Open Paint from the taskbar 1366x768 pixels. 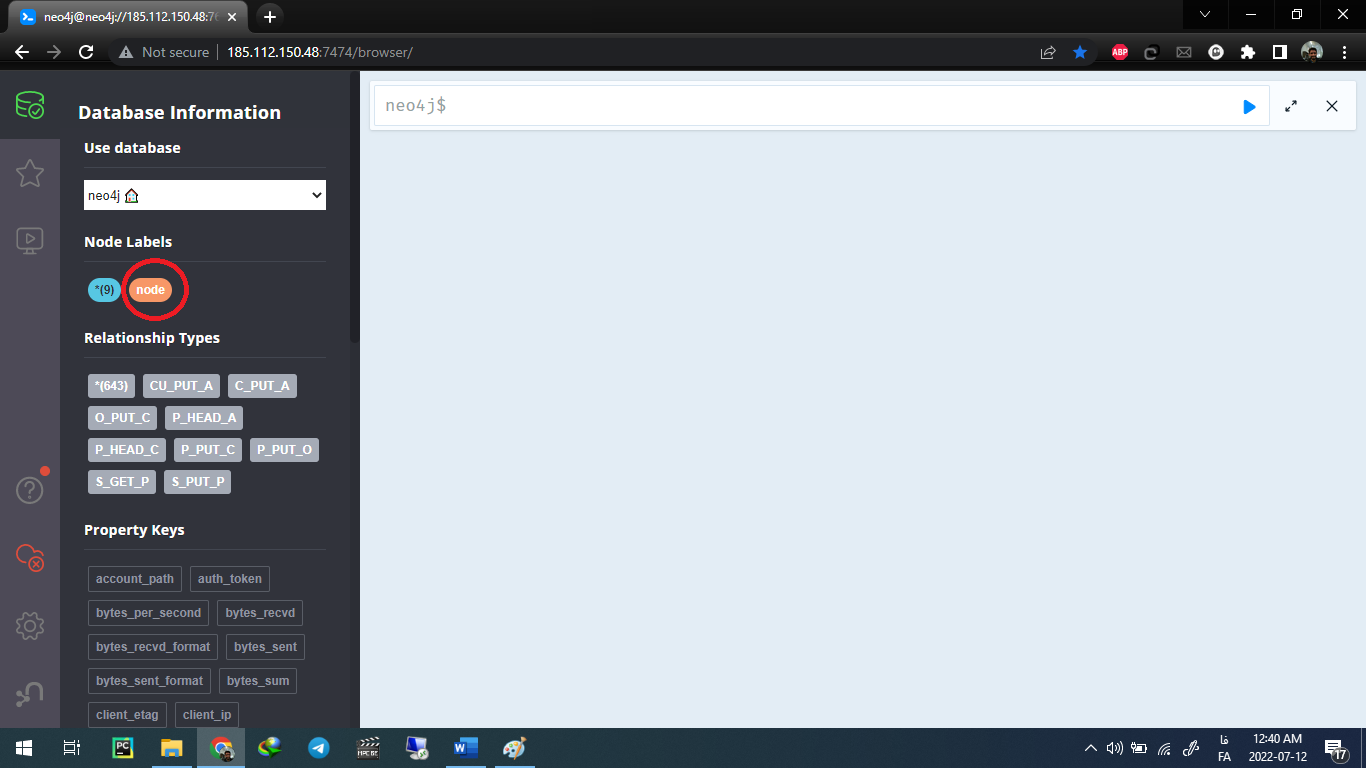tap(514, 748)
